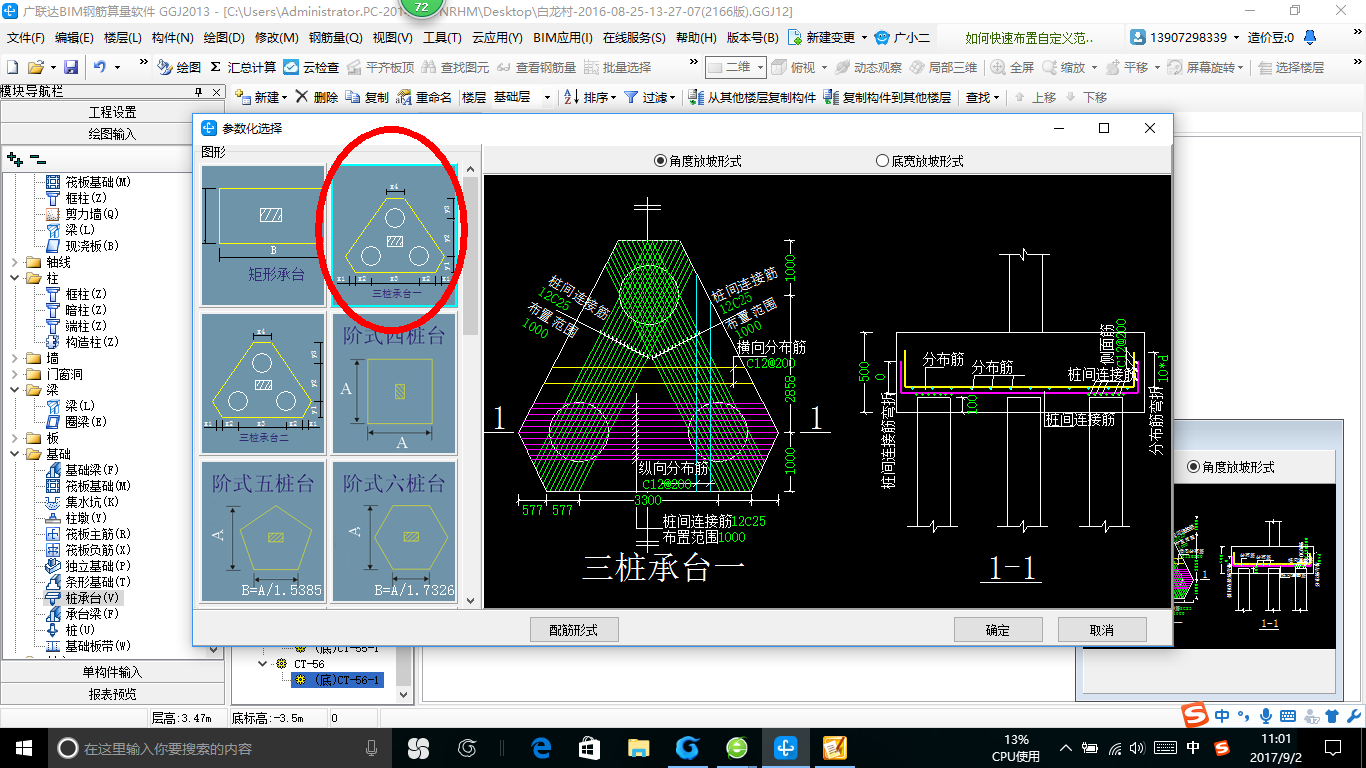This screenshot has width=1366, height=768.
Task: Click 重命名 rename tool
Action: pos(424,97)
